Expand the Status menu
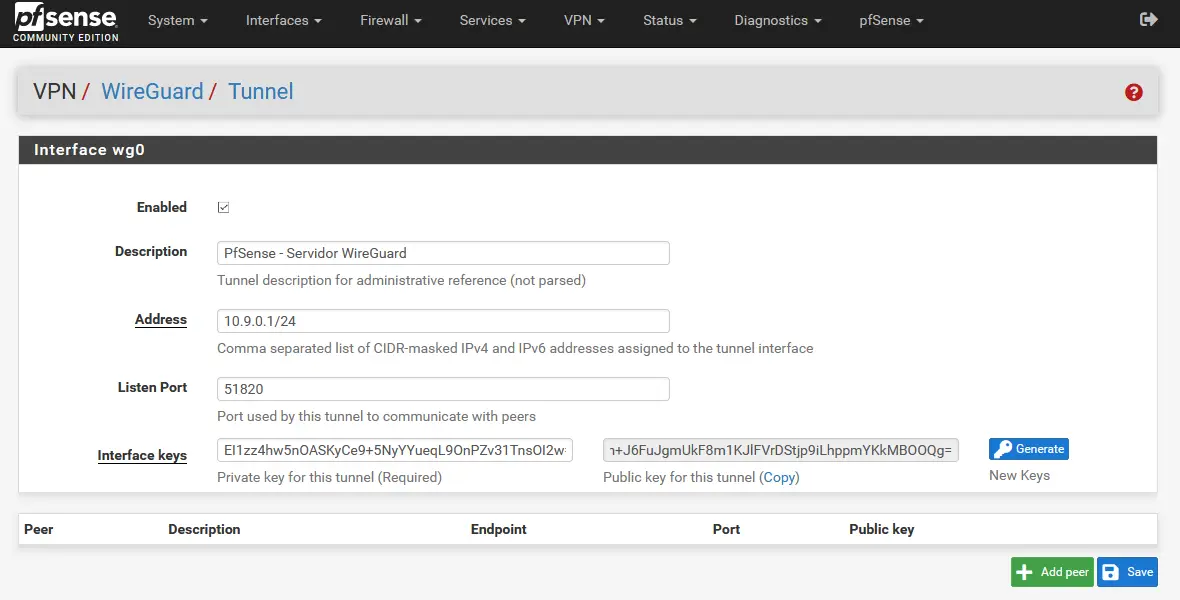The height and width of the screenshot is (600, 1180). pos(670,20)
